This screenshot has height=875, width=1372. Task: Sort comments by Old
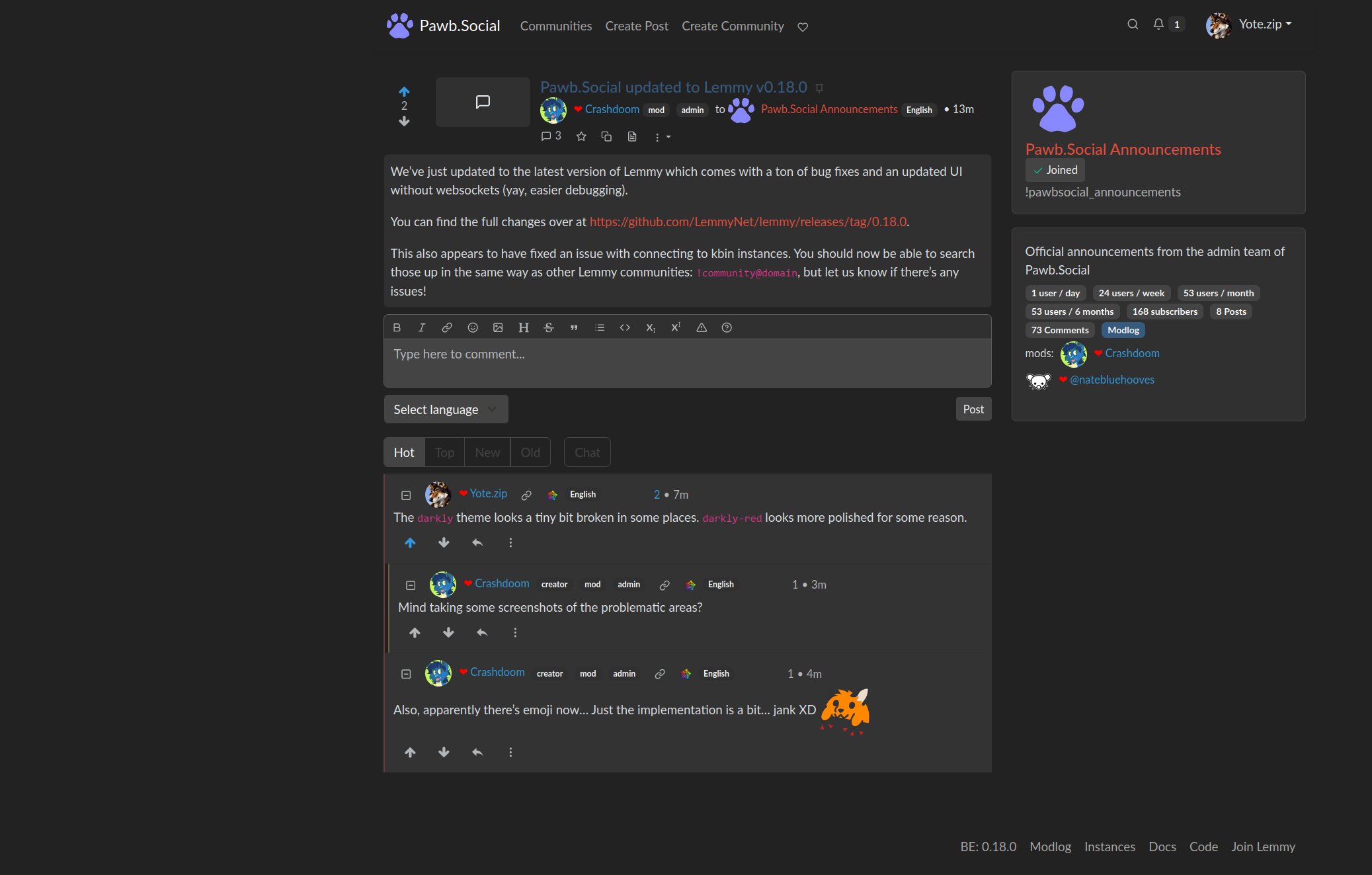pos(530,452)
